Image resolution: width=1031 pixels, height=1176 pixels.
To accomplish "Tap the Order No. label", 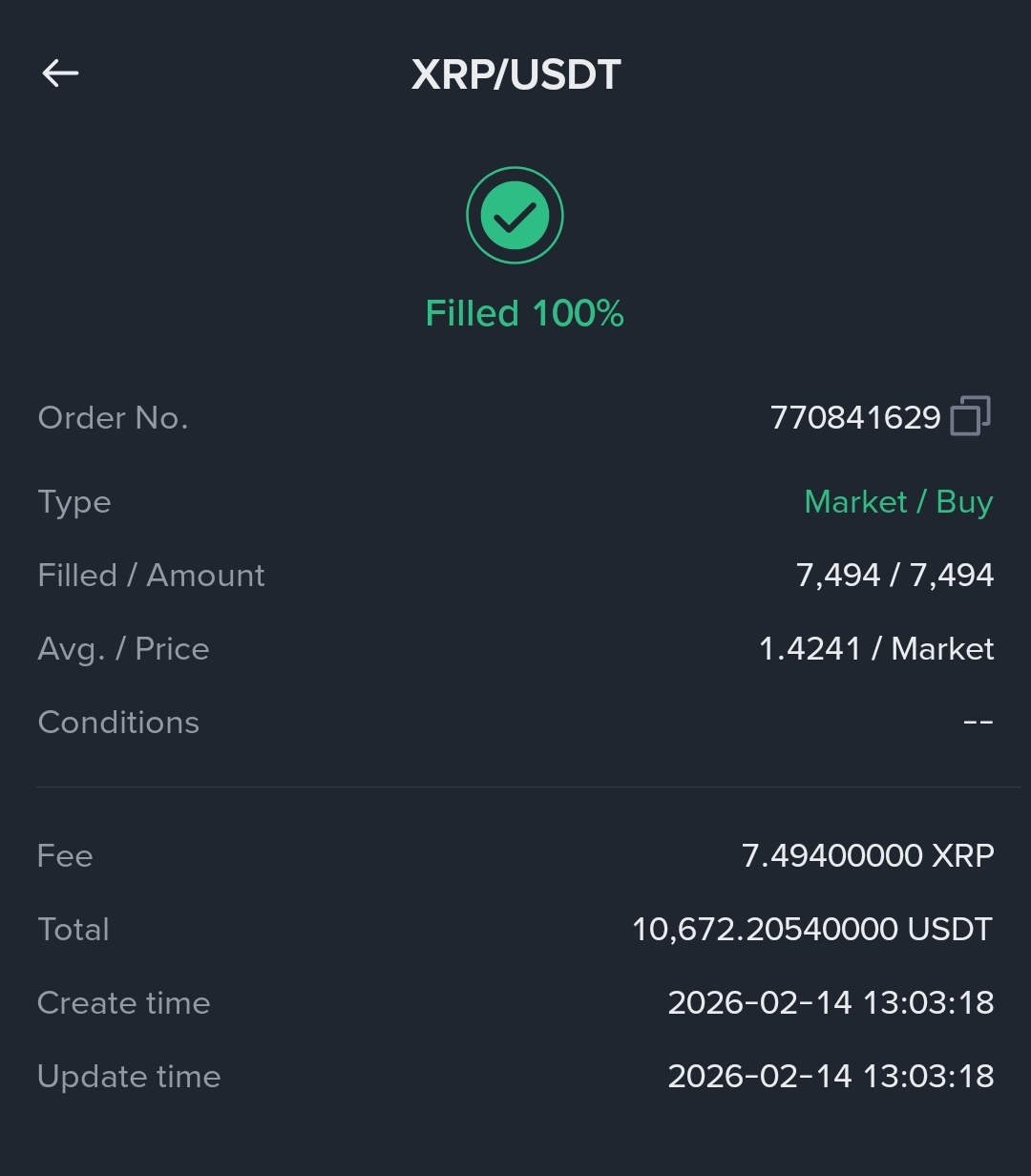I will pos(113,417).
